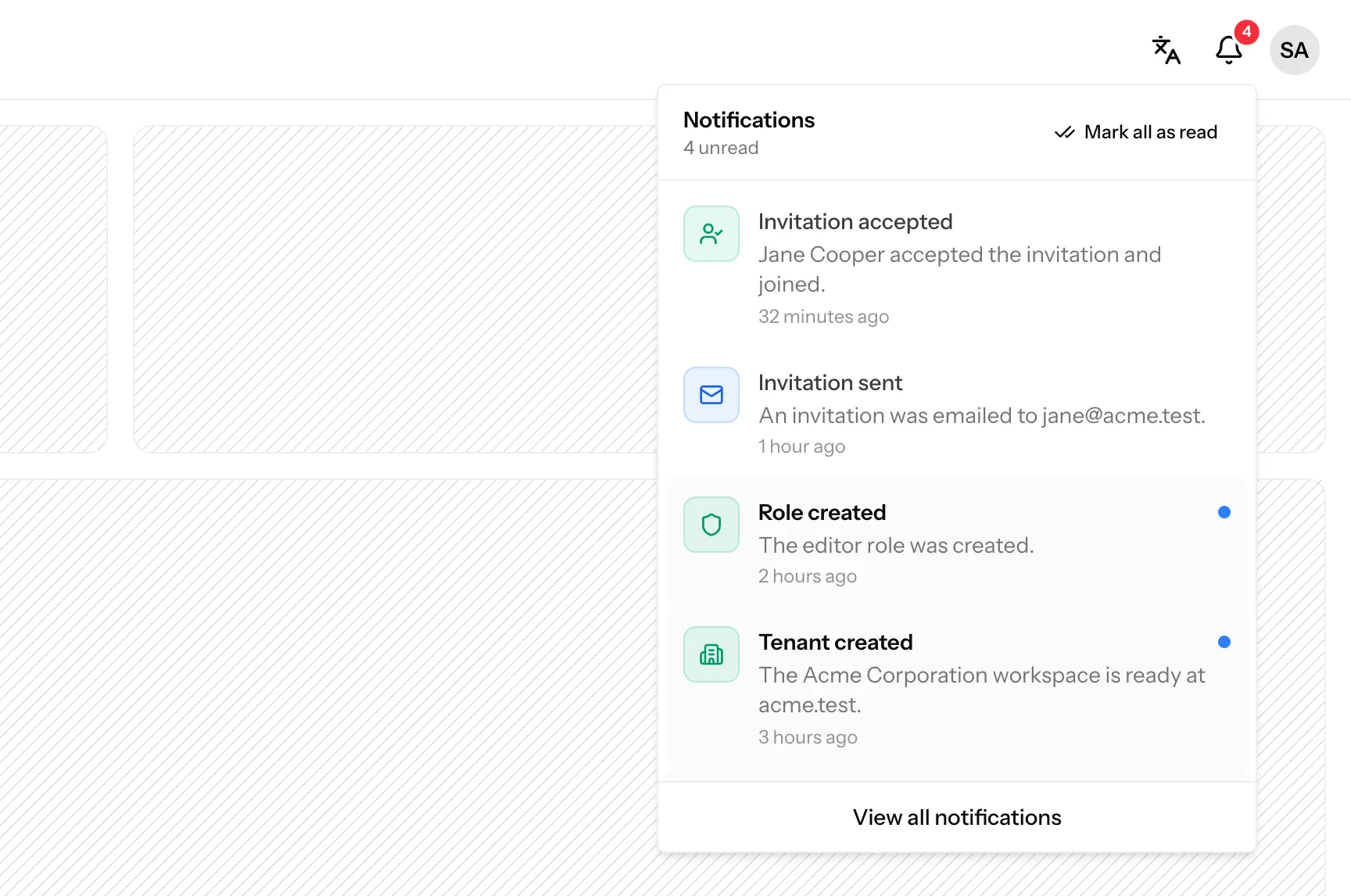Screen dimensions: 1351x896
Task: Click the Invitation sent envelope icon
Action: (711, 395)
